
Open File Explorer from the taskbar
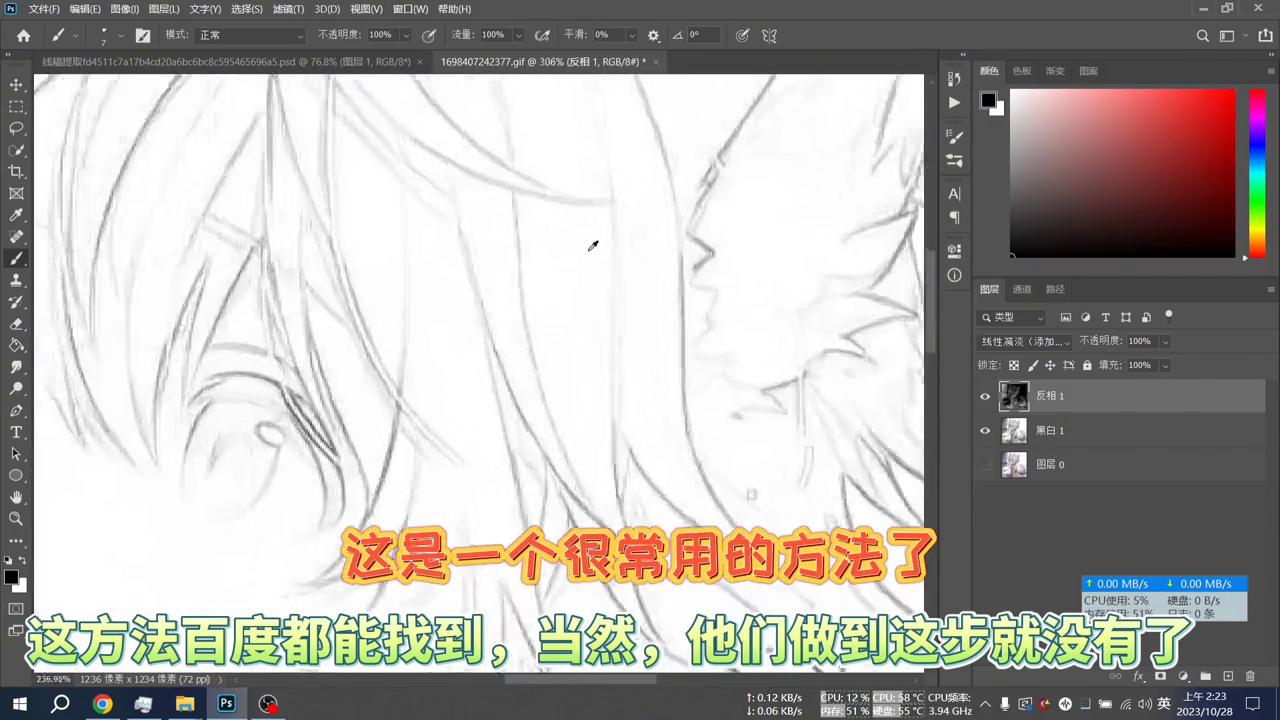(185, 703)
